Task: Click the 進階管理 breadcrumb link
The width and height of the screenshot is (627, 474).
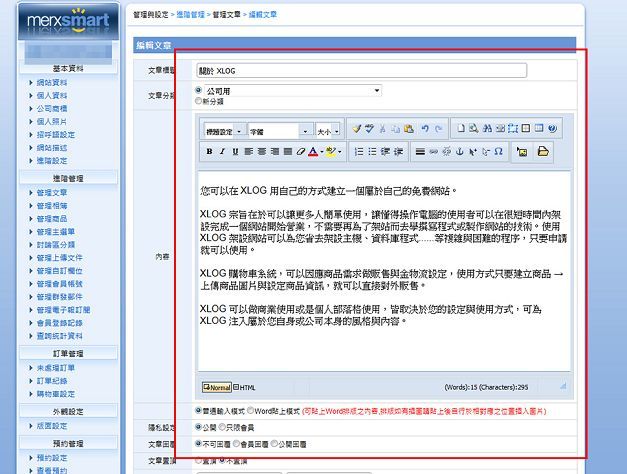Action: (x=190, y=14)
